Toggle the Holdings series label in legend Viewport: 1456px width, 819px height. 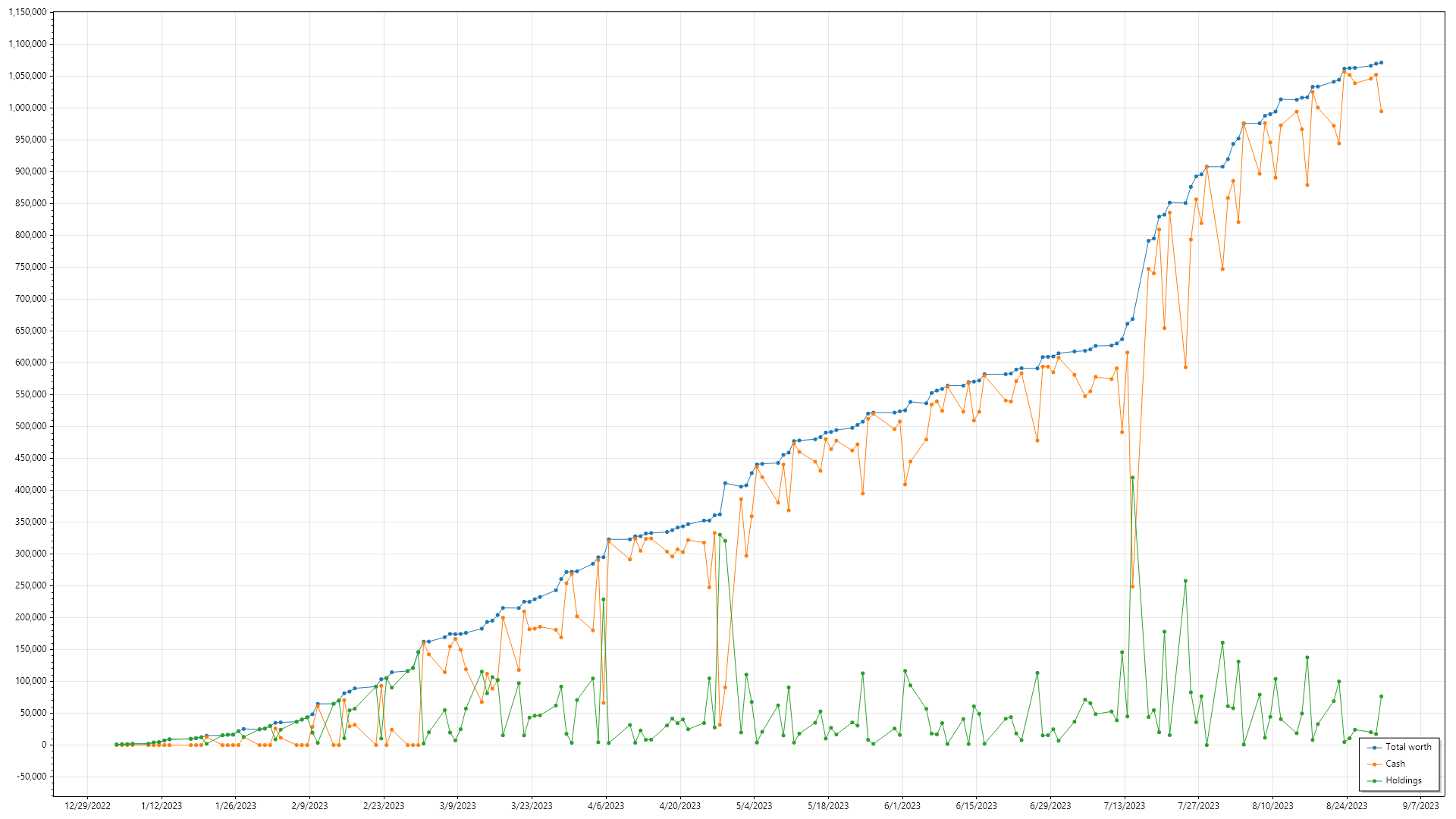tap(1403, 781)
